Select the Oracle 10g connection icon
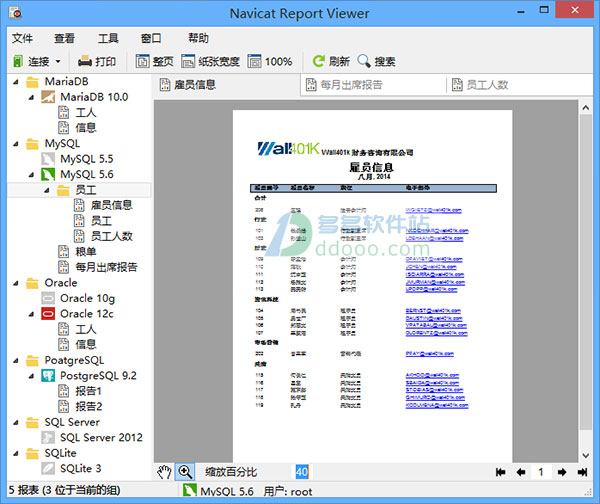The image size is (600, 504). 48,298
